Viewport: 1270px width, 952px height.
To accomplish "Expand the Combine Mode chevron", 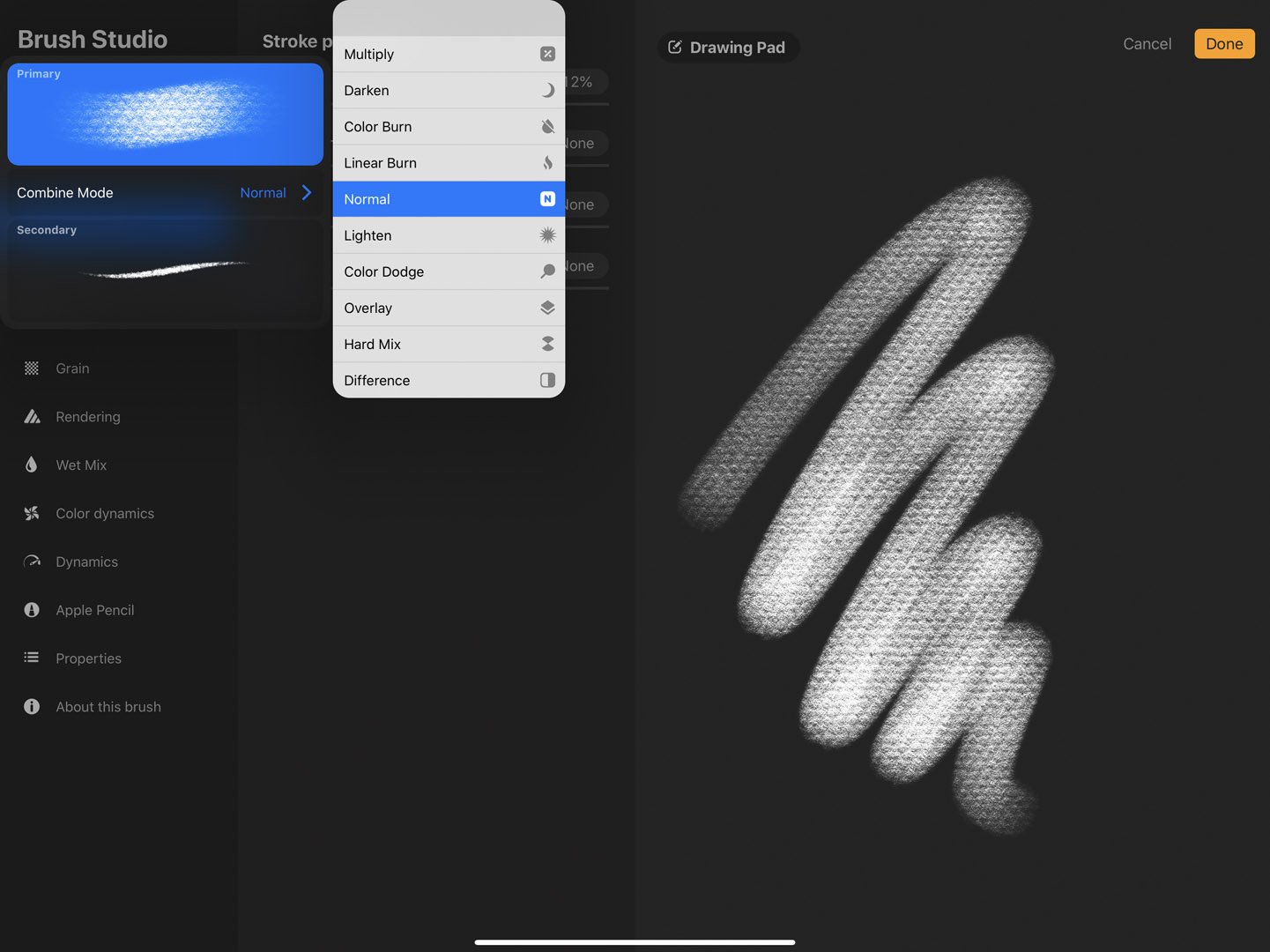I will (x=306, y=192).
